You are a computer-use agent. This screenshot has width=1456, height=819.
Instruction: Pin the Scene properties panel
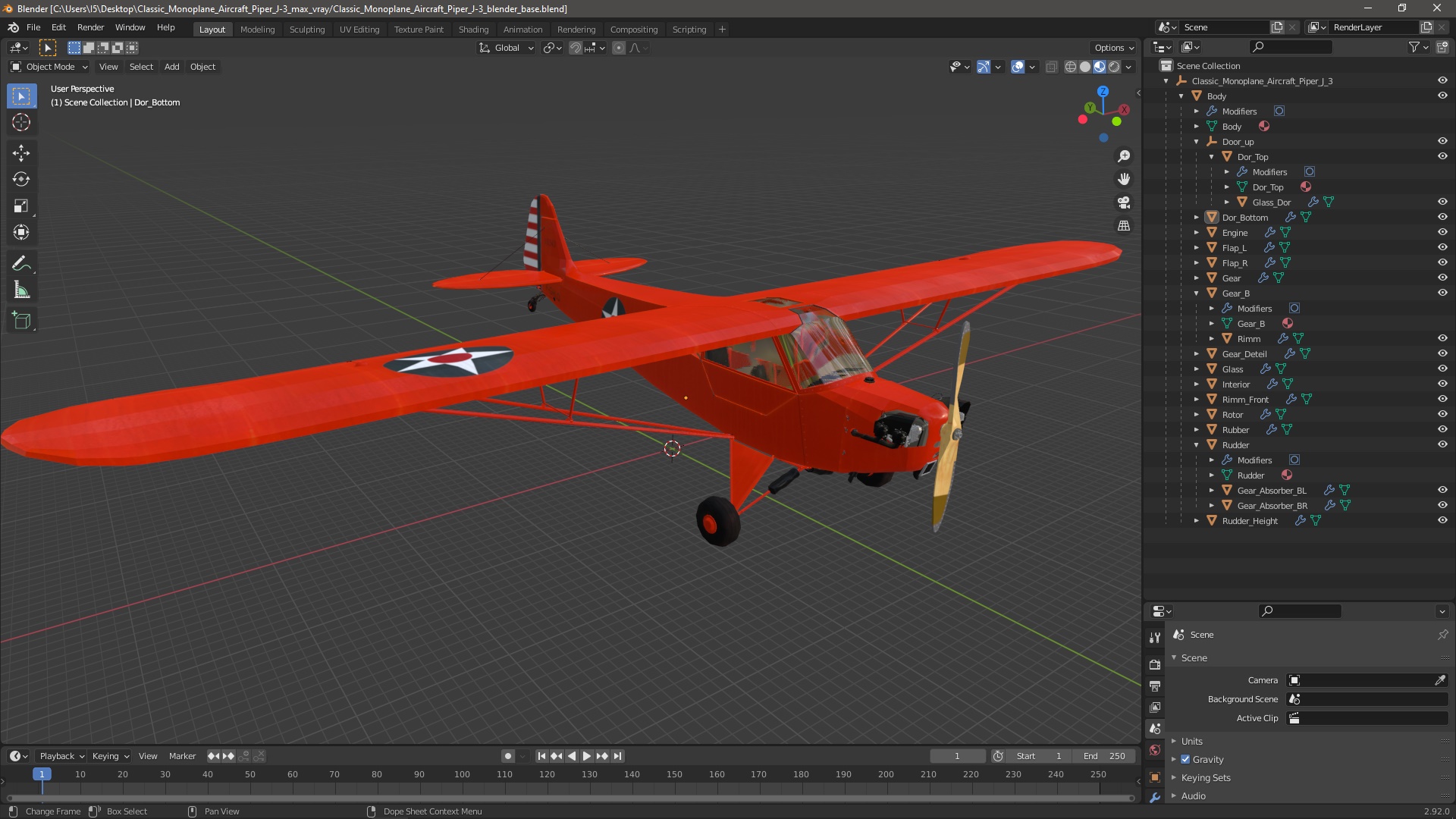1442,635
